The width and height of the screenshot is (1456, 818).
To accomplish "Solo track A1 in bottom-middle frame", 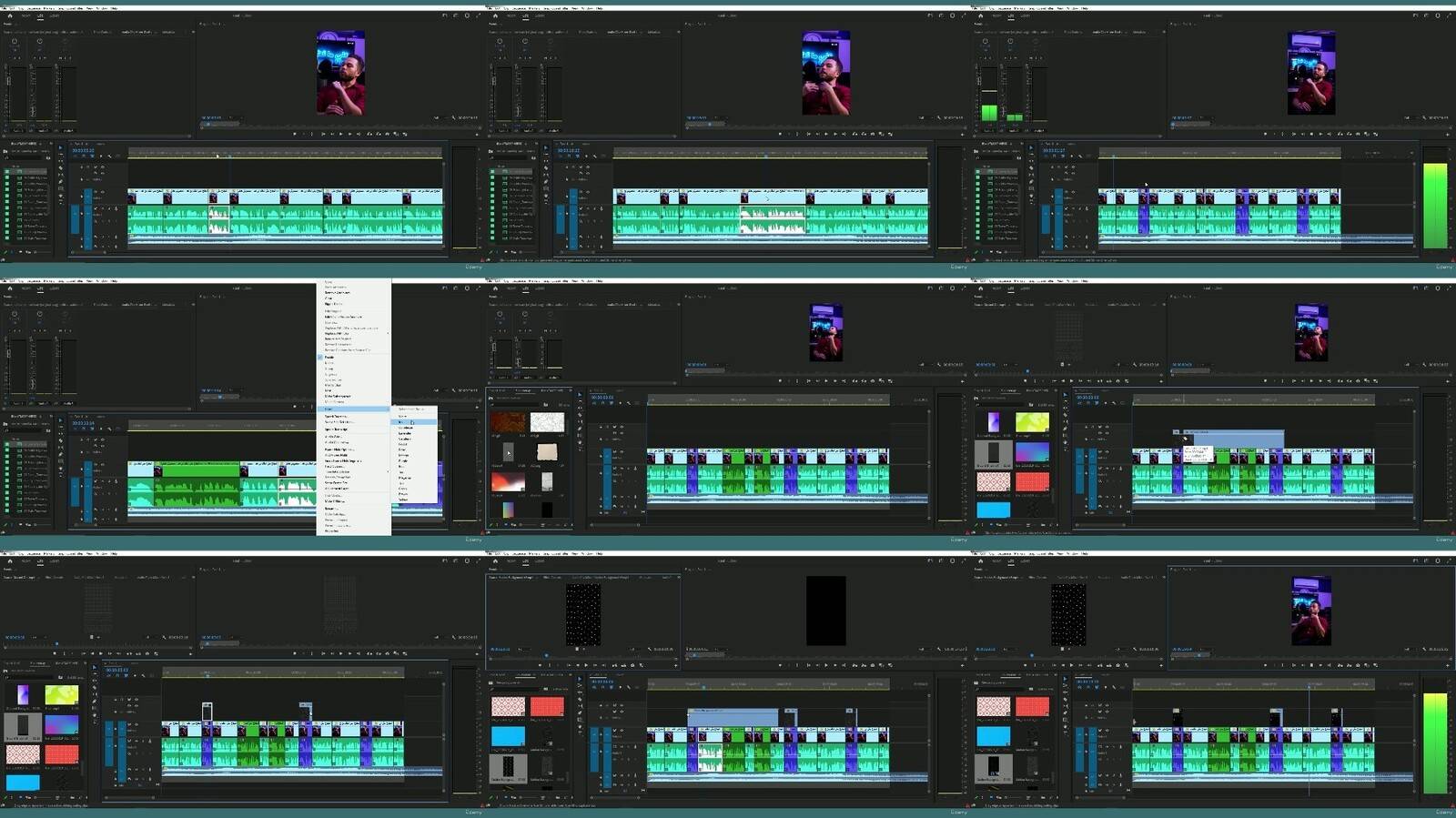I will (628, 746).
